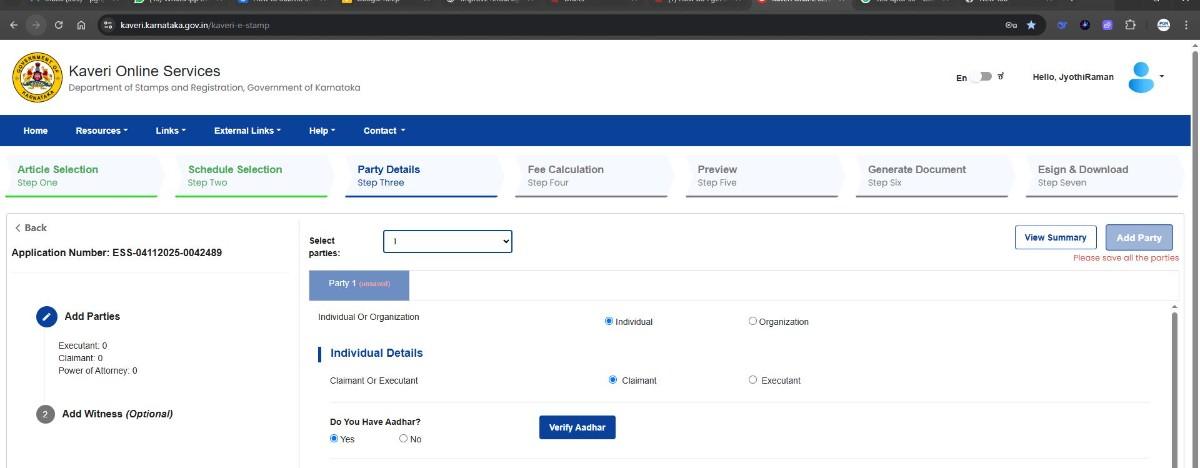This screenshot has width=1200, height=468.
Task: Click the blue user profile avatar
Action: pyautogui.click(x=1140, y=77)
